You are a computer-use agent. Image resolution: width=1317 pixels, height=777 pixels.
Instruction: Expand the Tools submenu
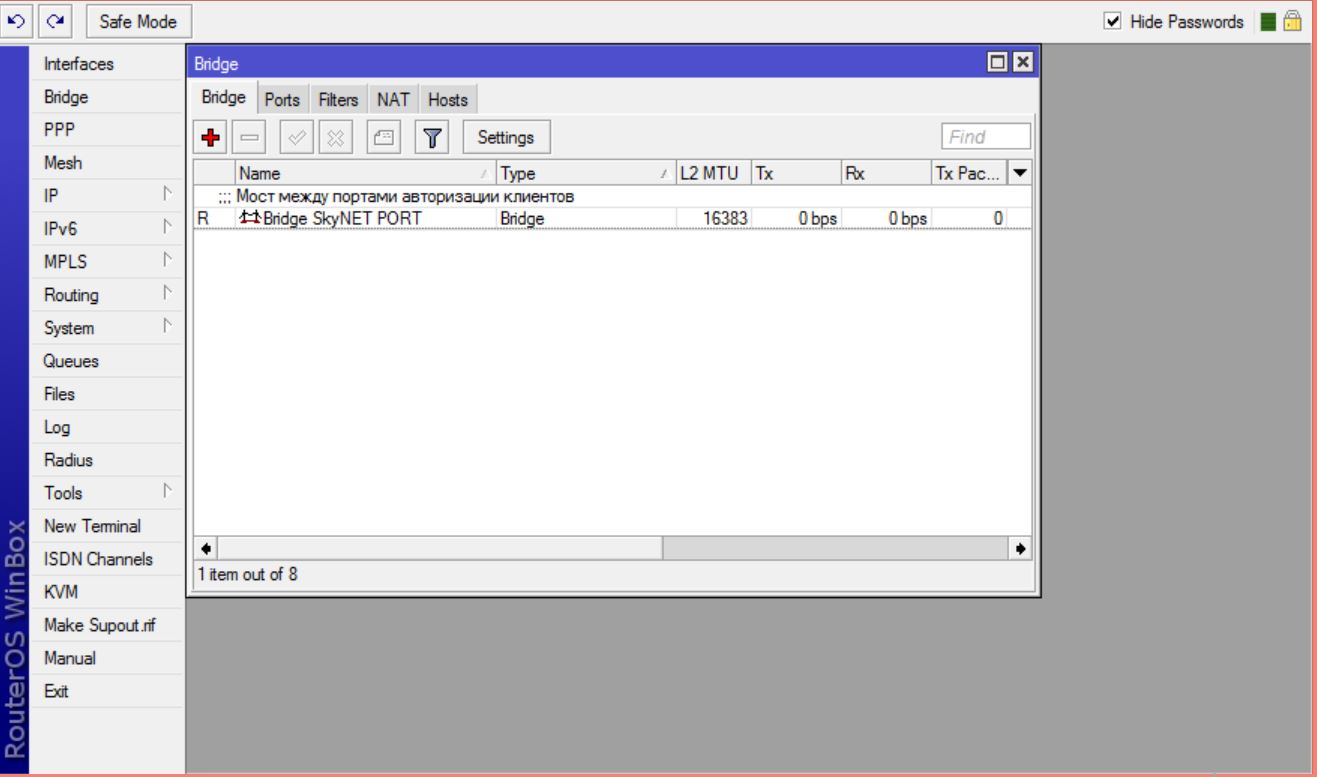(x=168, y=492)
